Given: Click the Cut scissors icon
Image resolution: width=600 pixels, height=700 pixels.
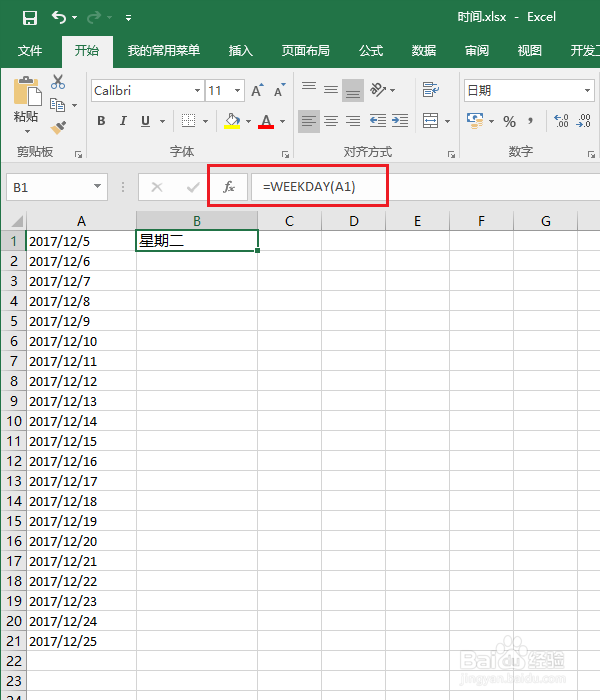Looking at the screenshot, I should point(58,82).
